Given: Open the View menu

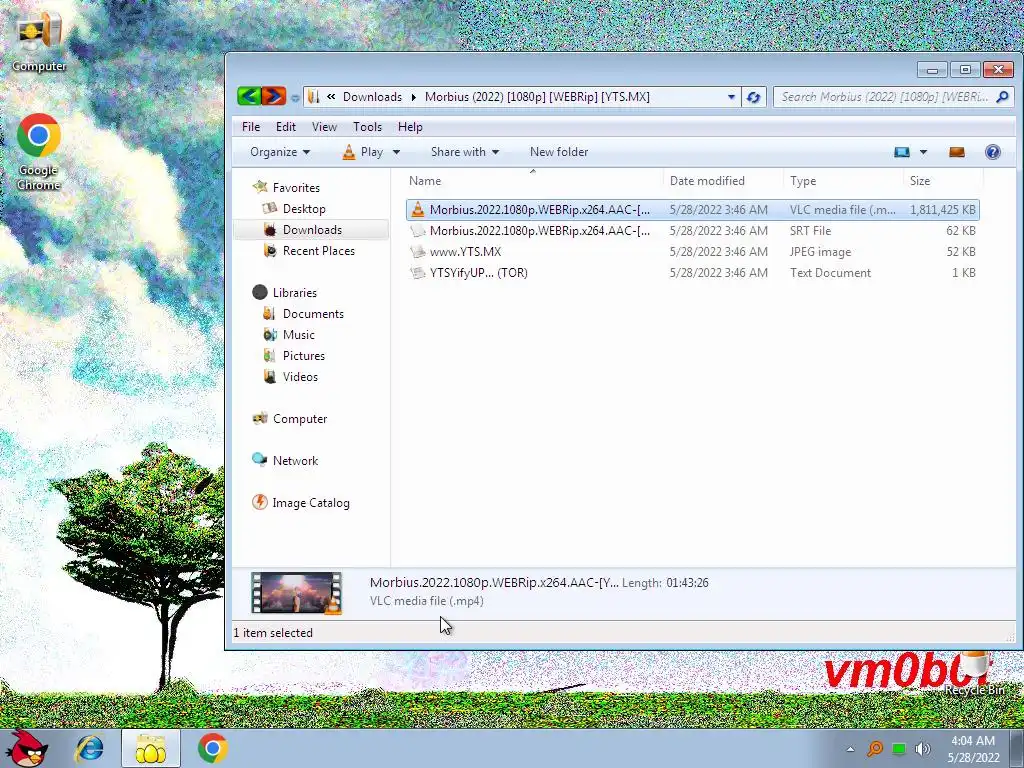Looking at the screenshot, I should 324,127.
